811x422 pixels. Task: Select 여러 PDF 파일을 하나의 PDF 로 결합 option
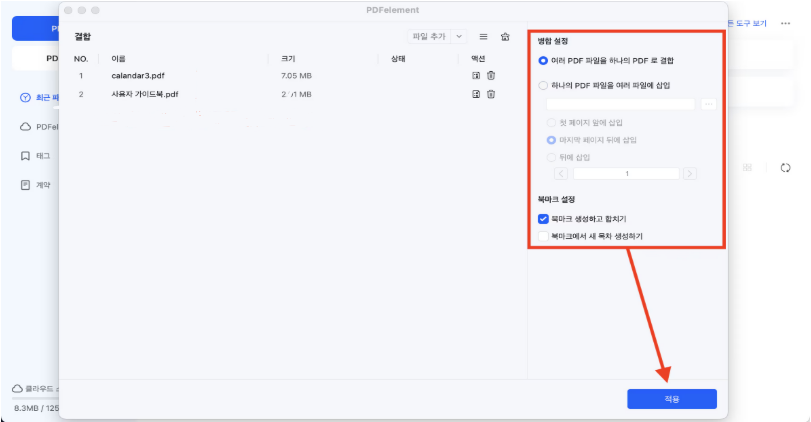click(x=544, y=61)
